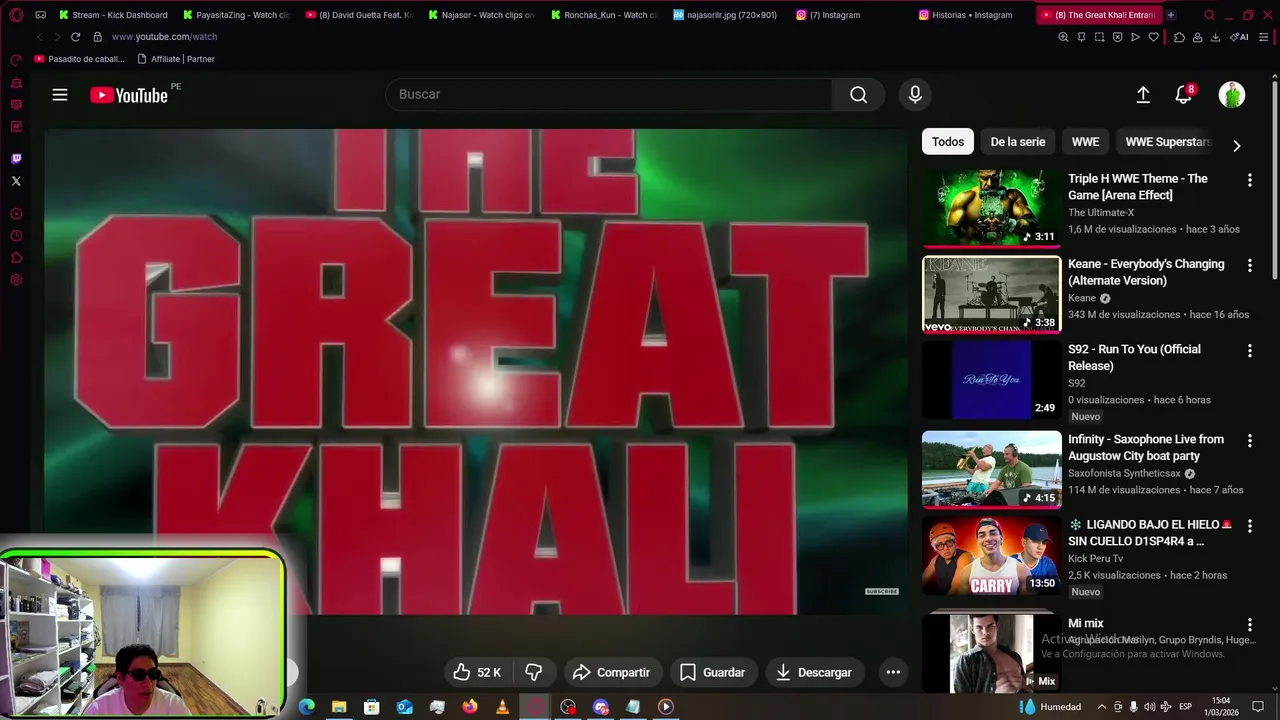Screen dimensions: 1280x720
Task: Open Keane Everybody's Changing thumbnail
Action: pyautogui.click(x=991, y=294)
